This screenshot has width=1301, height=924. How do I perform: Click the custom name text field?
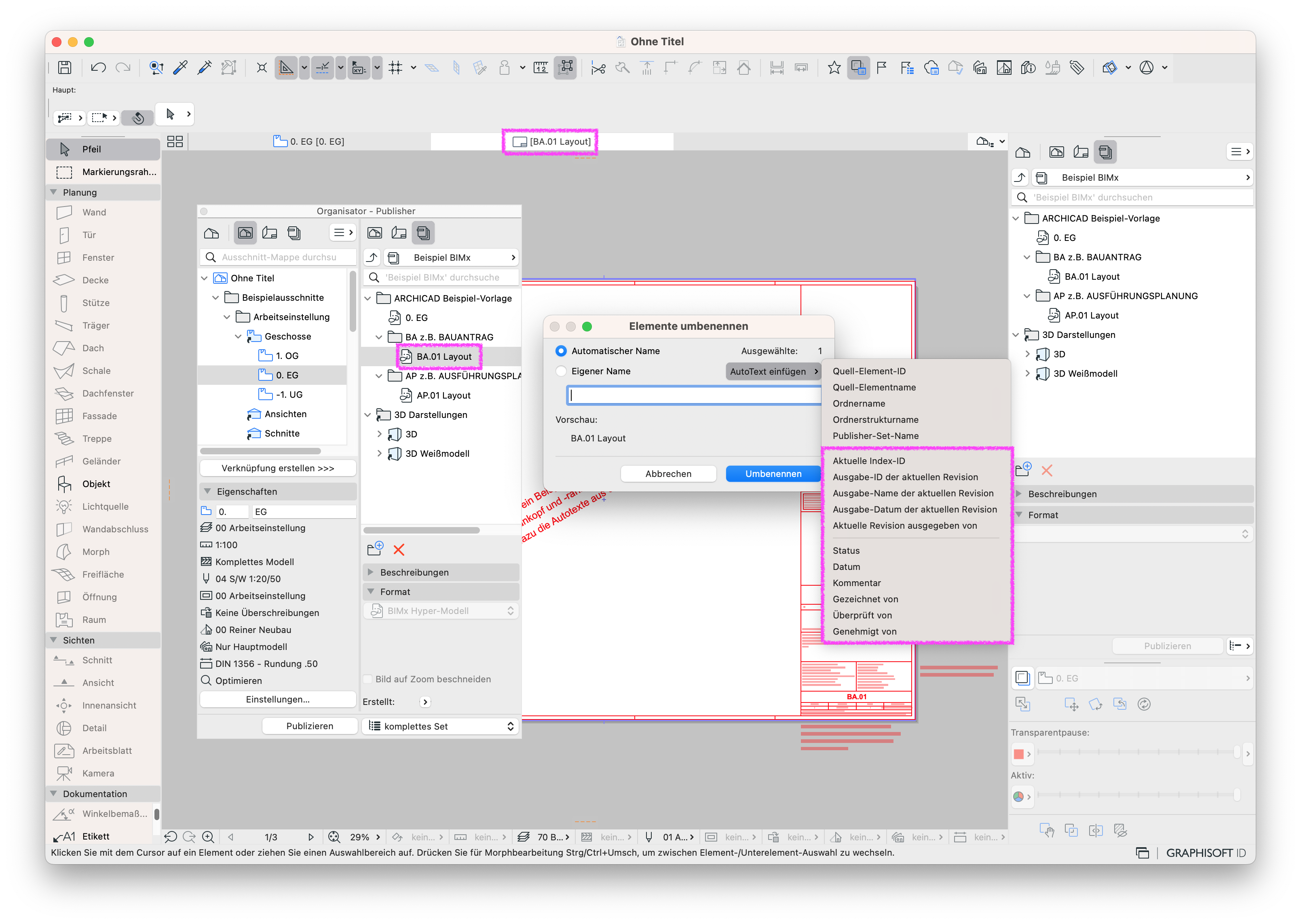694,395
